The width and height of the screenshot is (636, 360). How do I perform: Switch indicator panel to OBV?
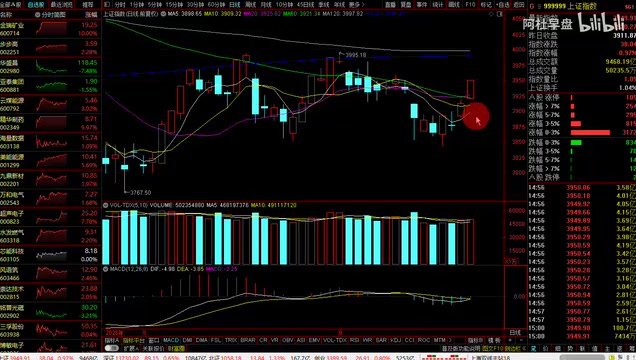point(288,340)
